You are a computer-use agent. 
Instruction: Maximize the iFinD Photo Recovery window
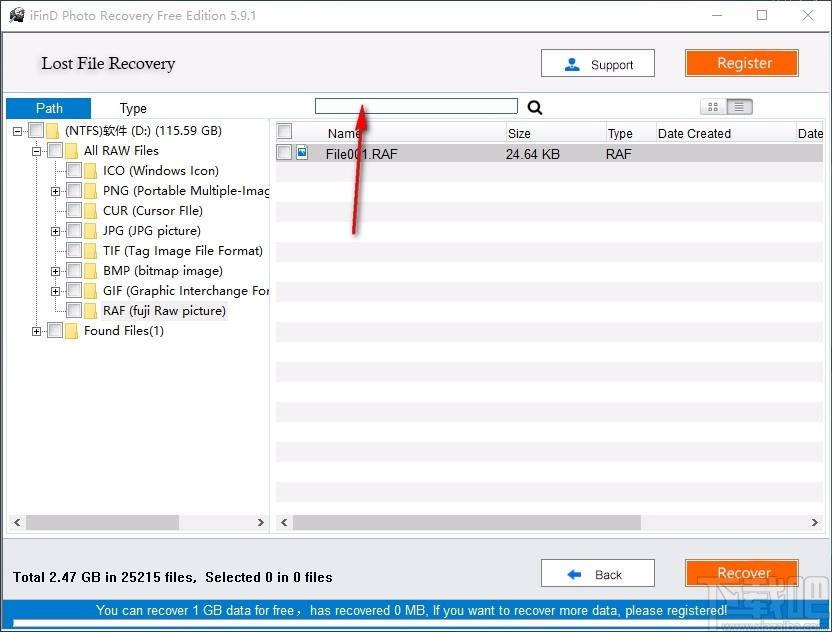click(x=762, y=15)
